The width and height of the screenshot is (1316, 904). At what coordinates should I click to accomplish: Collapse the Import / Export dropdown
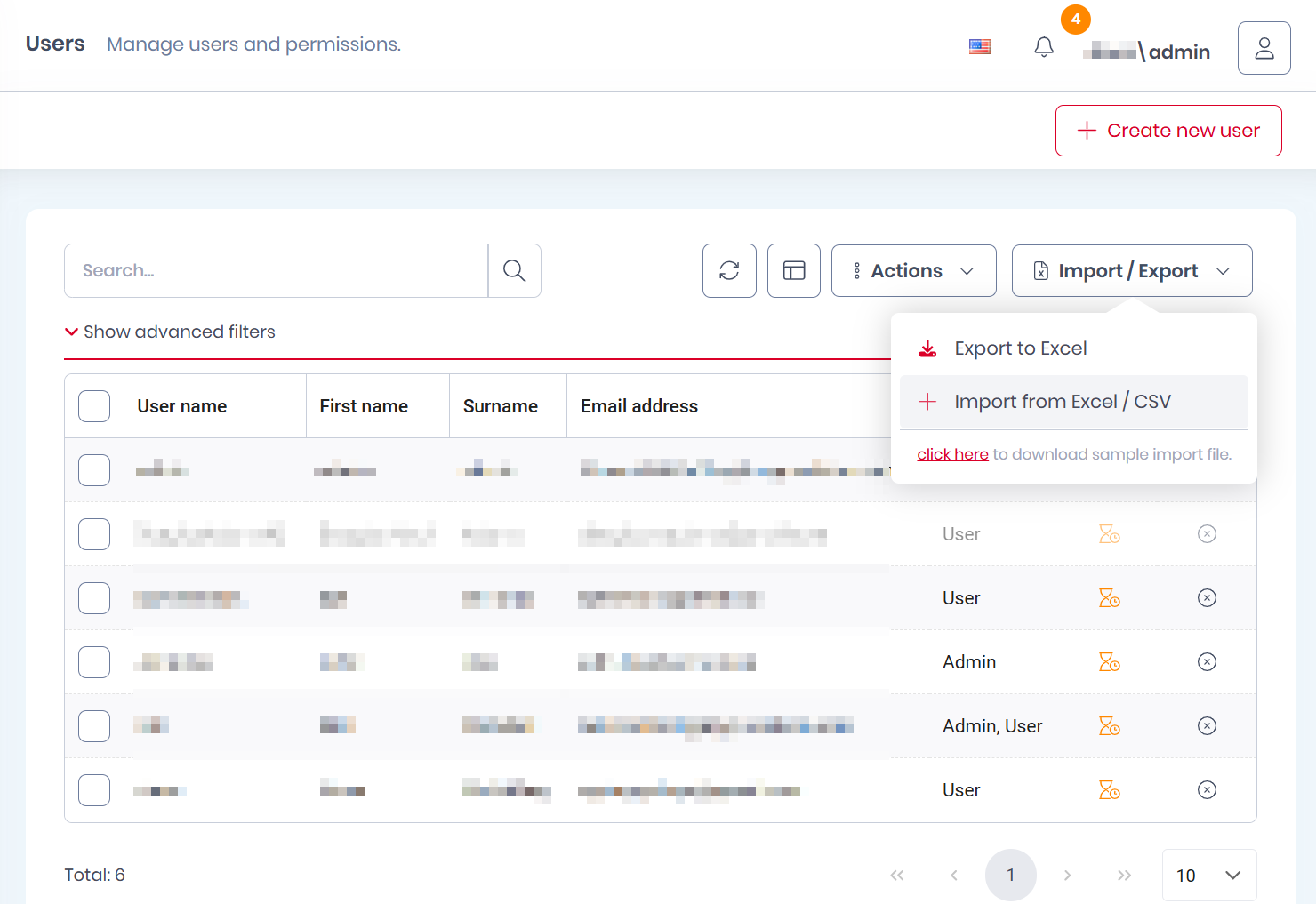click(1131, 271)
